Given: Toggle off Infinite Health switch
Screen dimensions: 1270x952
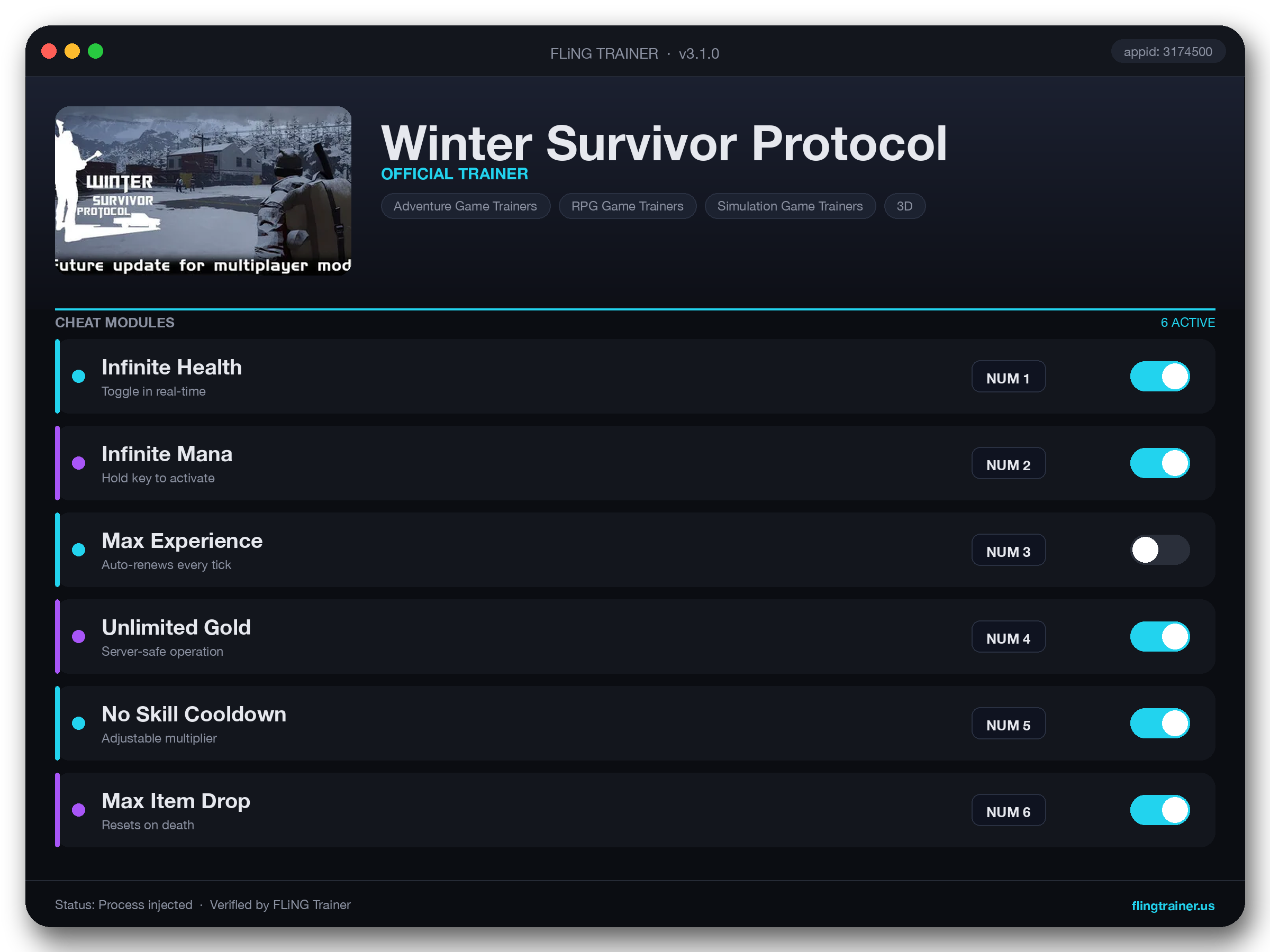Looking at the screenshot, I should pyautogui.click(x=1160, y=377).
